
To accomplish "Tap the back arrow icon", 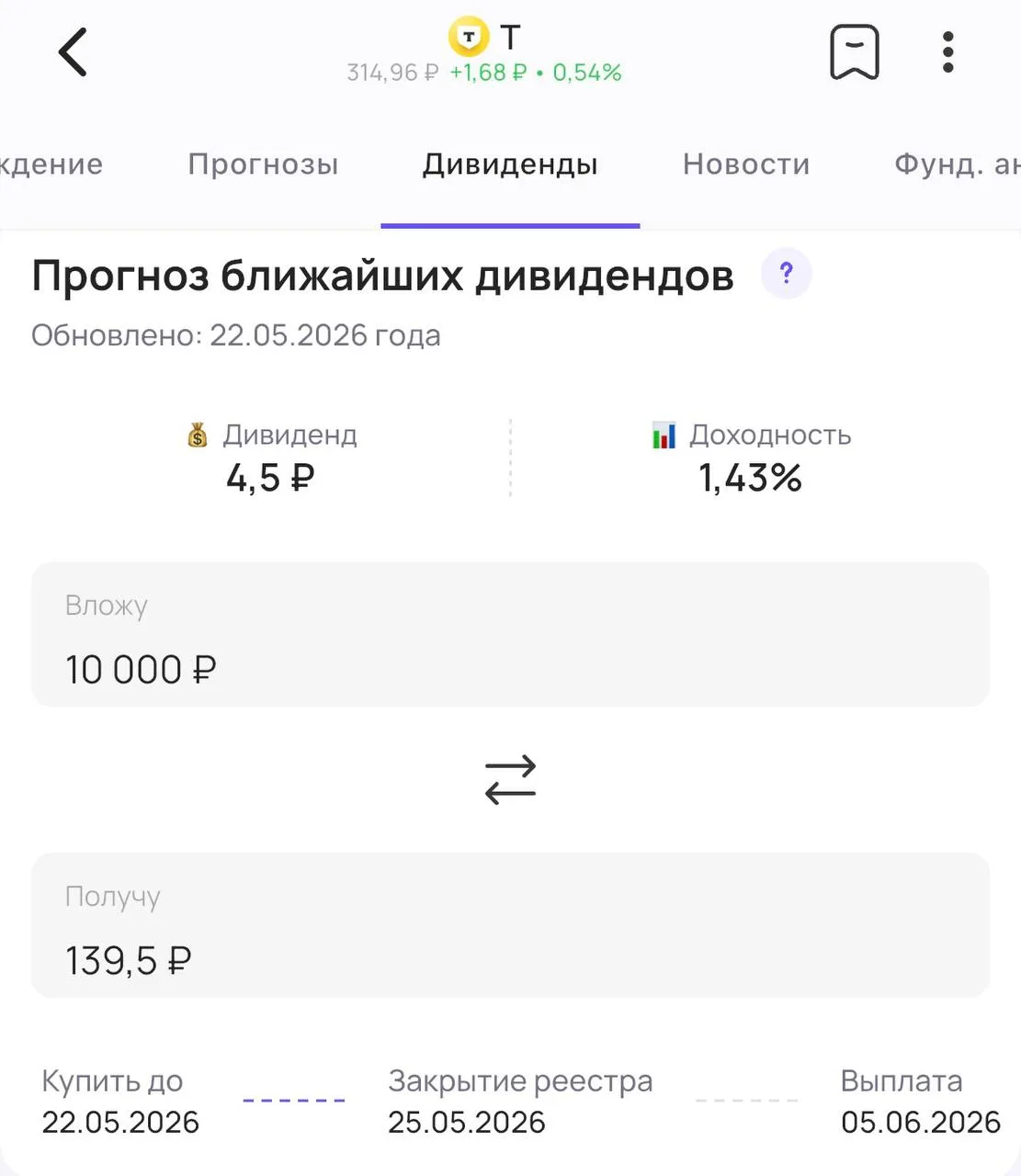I will [x=73, y=51].
